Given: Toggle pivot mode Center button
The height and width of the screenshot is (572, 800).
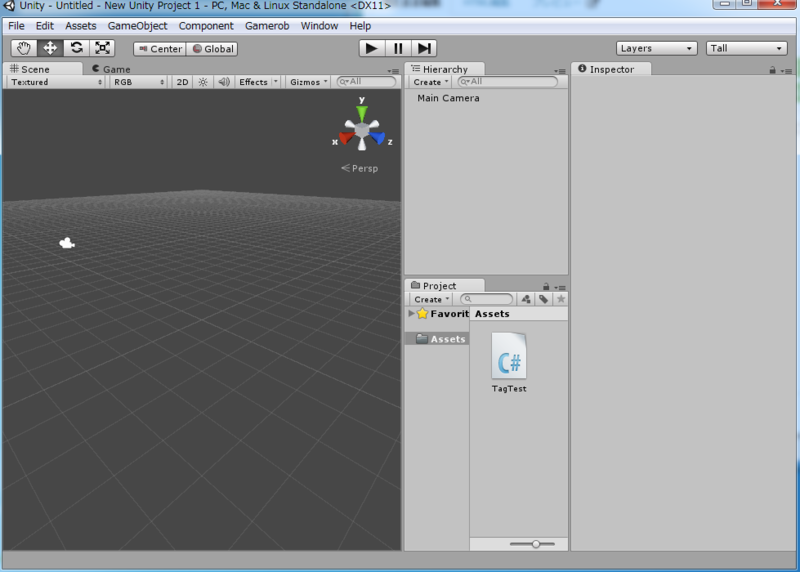Looking at the screenshot, I should pyautogui.click(x=160, y=49).
